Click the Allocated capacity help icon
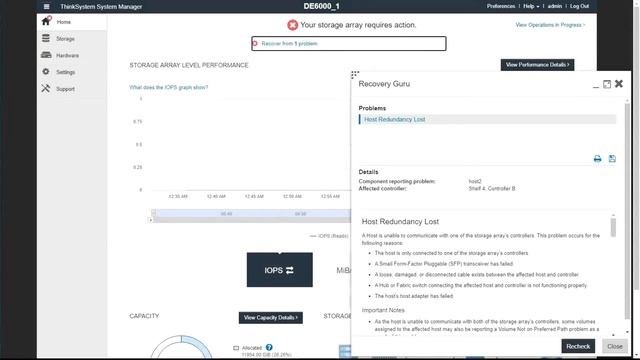Image resolution: width=640 pixels, height=360 pixels. (x=269, y=347)
